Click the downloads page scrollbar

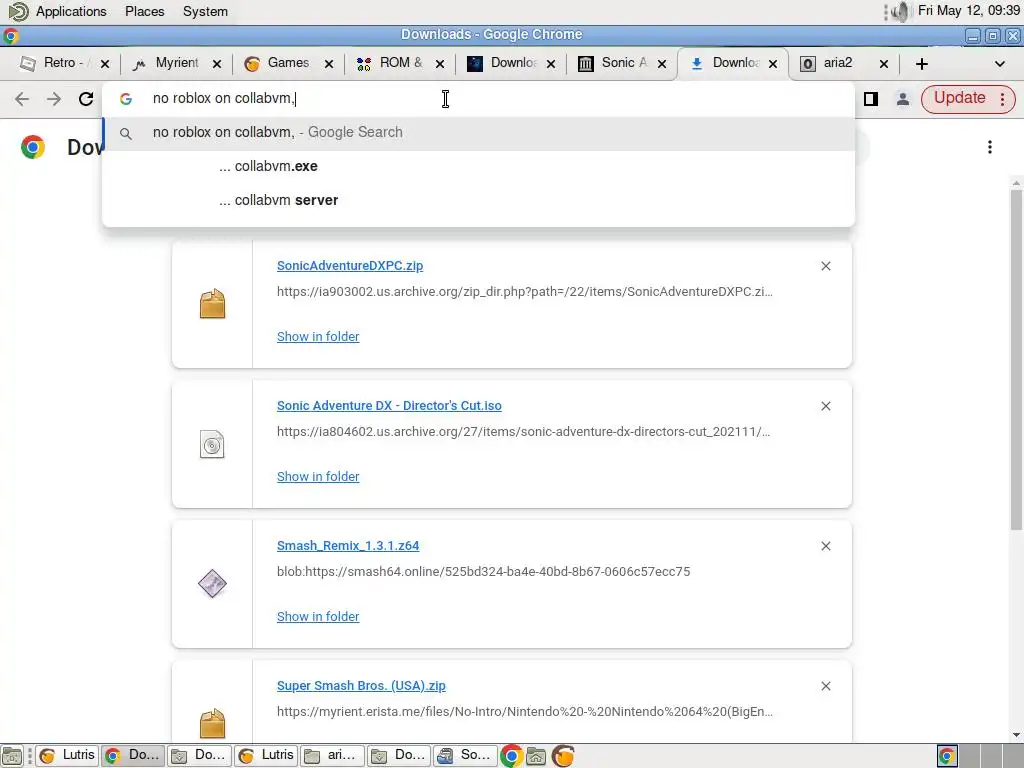tap(1016, 360)
